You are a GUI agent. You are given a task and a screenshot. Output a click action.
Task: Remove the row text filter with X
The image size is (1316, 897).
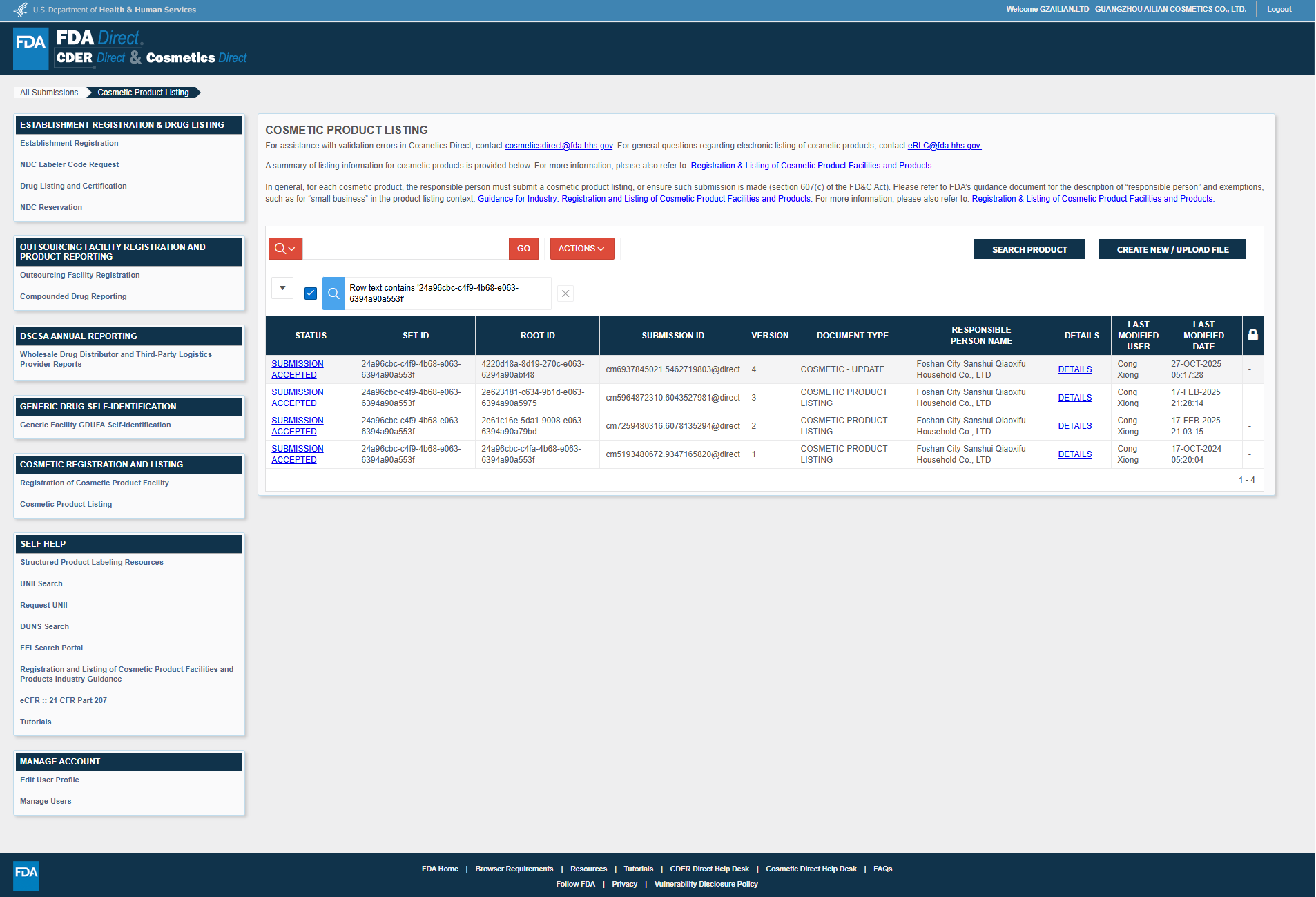[565, 293]
